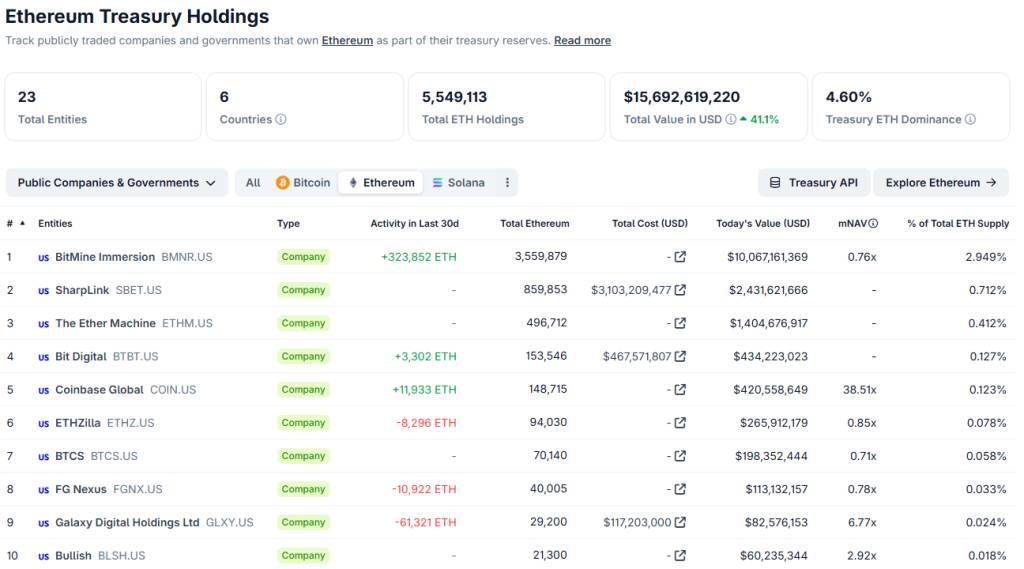Click the +323,852 ETH activity value
Screen dimensions: 1024x569
(419, 257)
